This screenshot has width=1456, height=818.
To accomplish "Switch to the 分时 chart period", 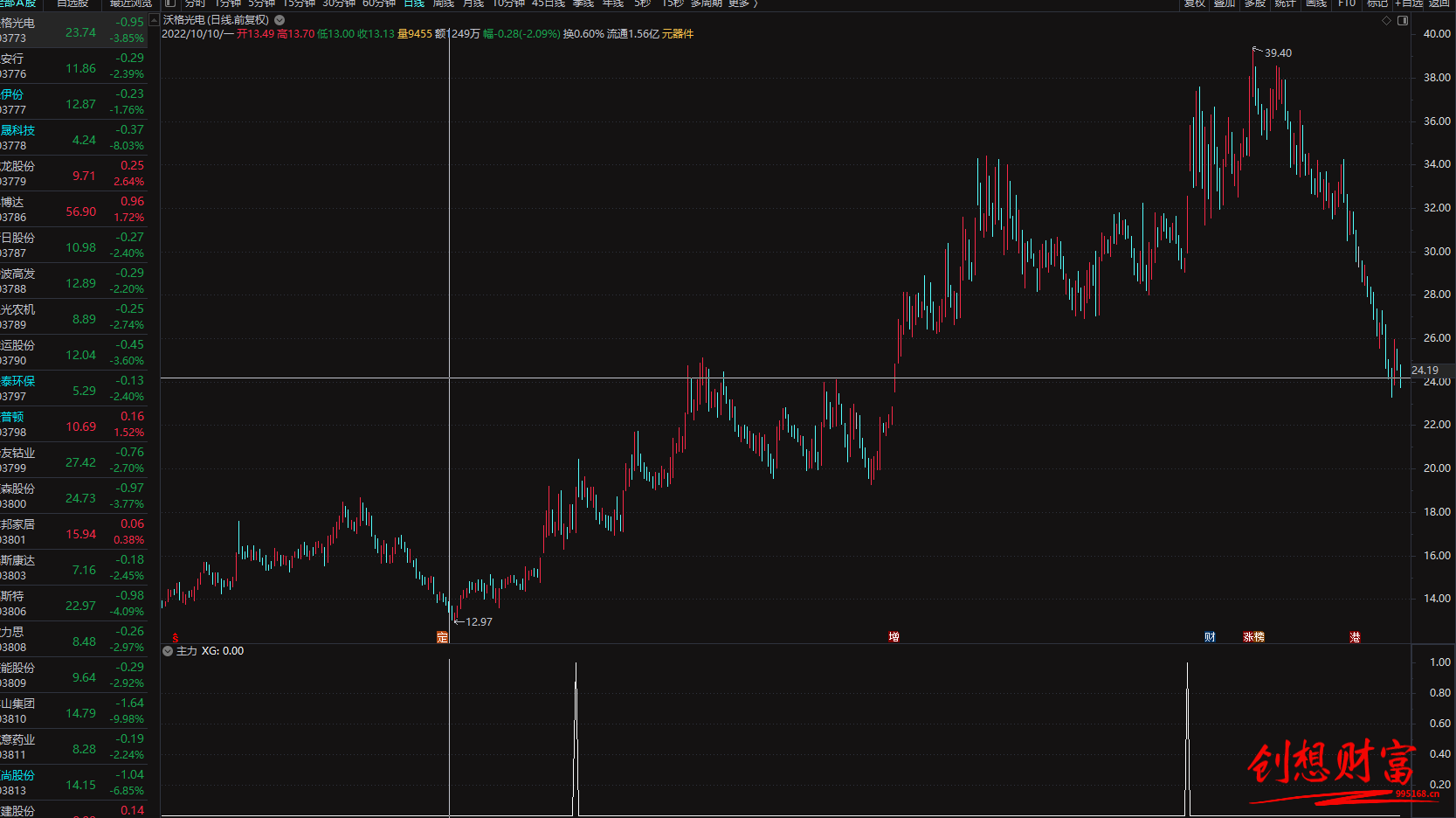I will 196,3.
